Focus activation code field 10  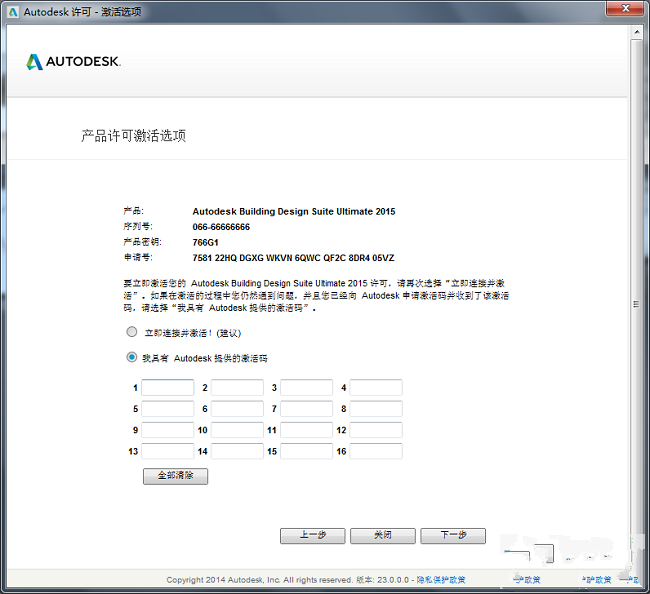[237, 430]
